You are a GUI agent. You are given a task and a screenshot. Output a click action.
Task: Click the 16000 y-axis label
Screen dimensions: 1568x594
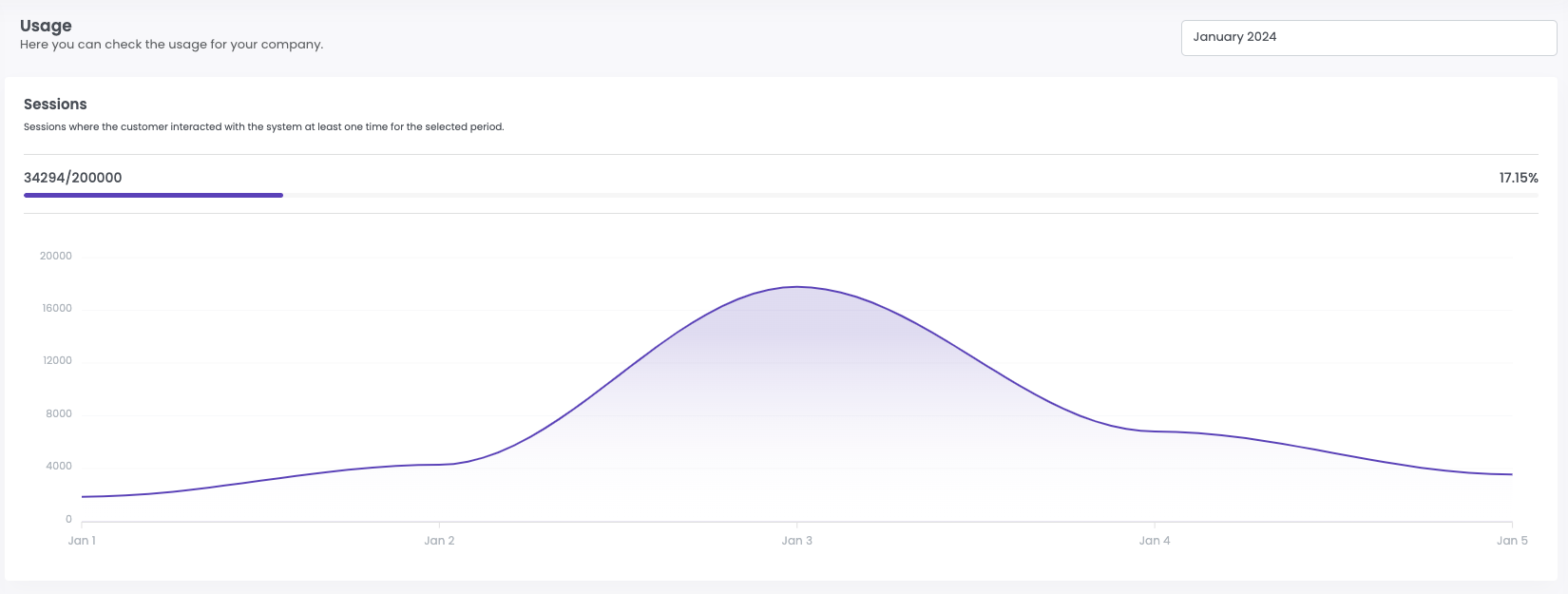(56, 308)
